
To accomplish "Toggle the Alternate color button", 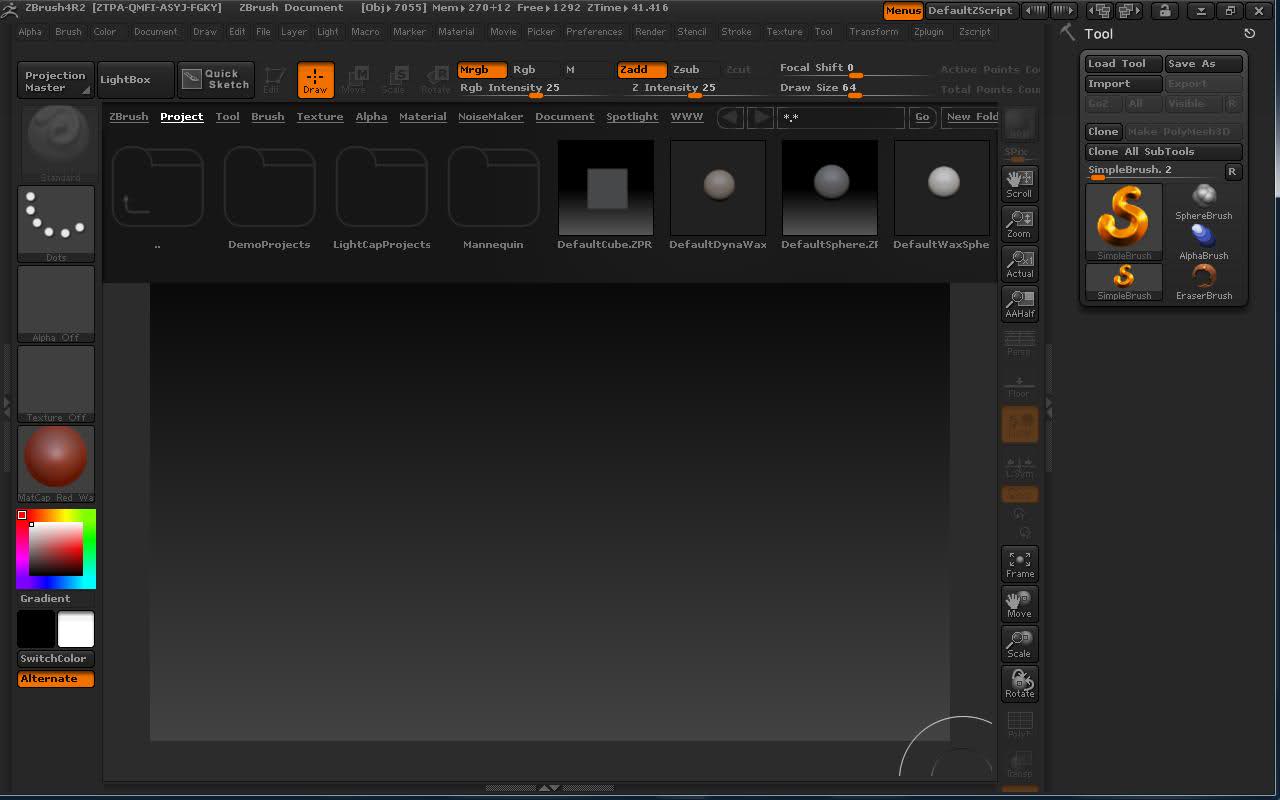I will point(56,679).
